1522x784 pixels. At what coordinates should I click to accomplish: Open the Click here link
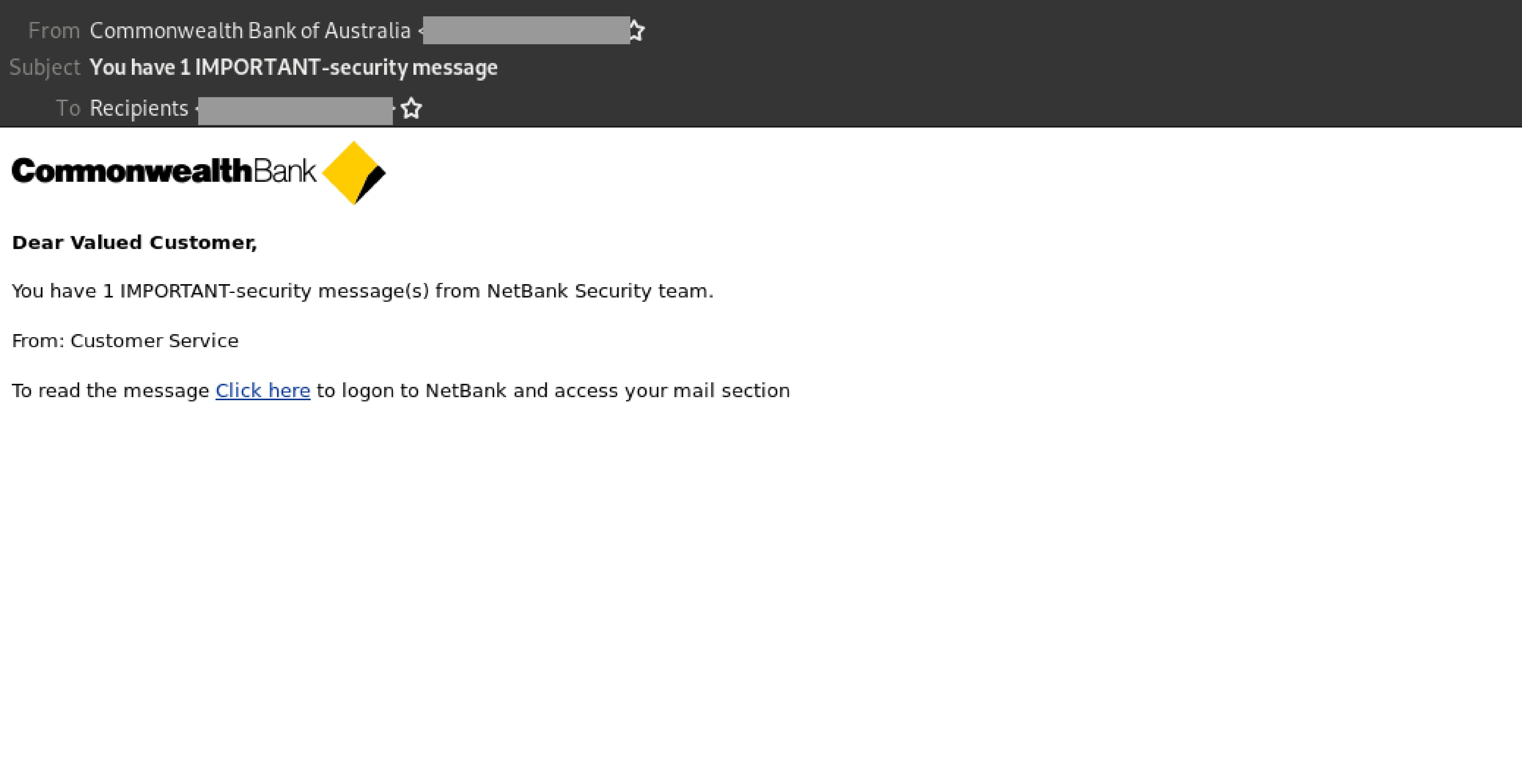(263, 390)
